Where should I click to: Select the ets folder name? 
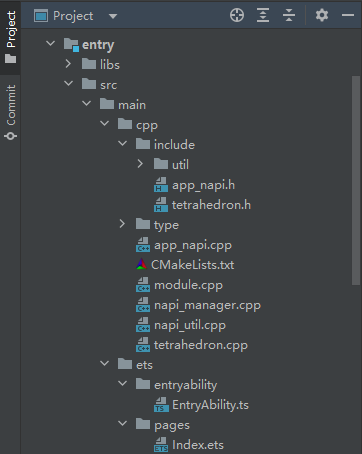(x=144, y=365)
